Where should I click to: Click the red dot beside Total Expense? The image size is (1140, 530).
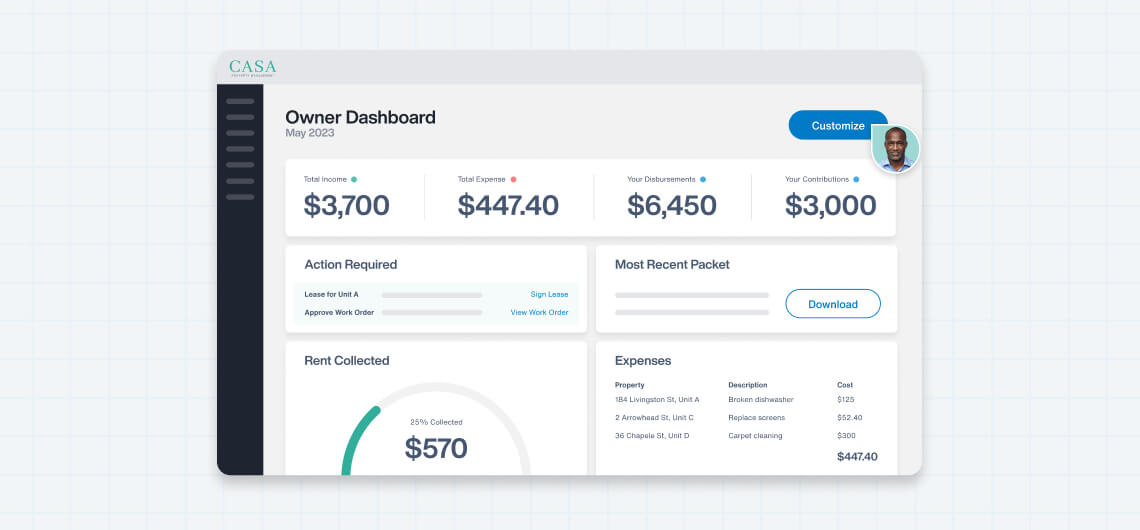[513, 180]
